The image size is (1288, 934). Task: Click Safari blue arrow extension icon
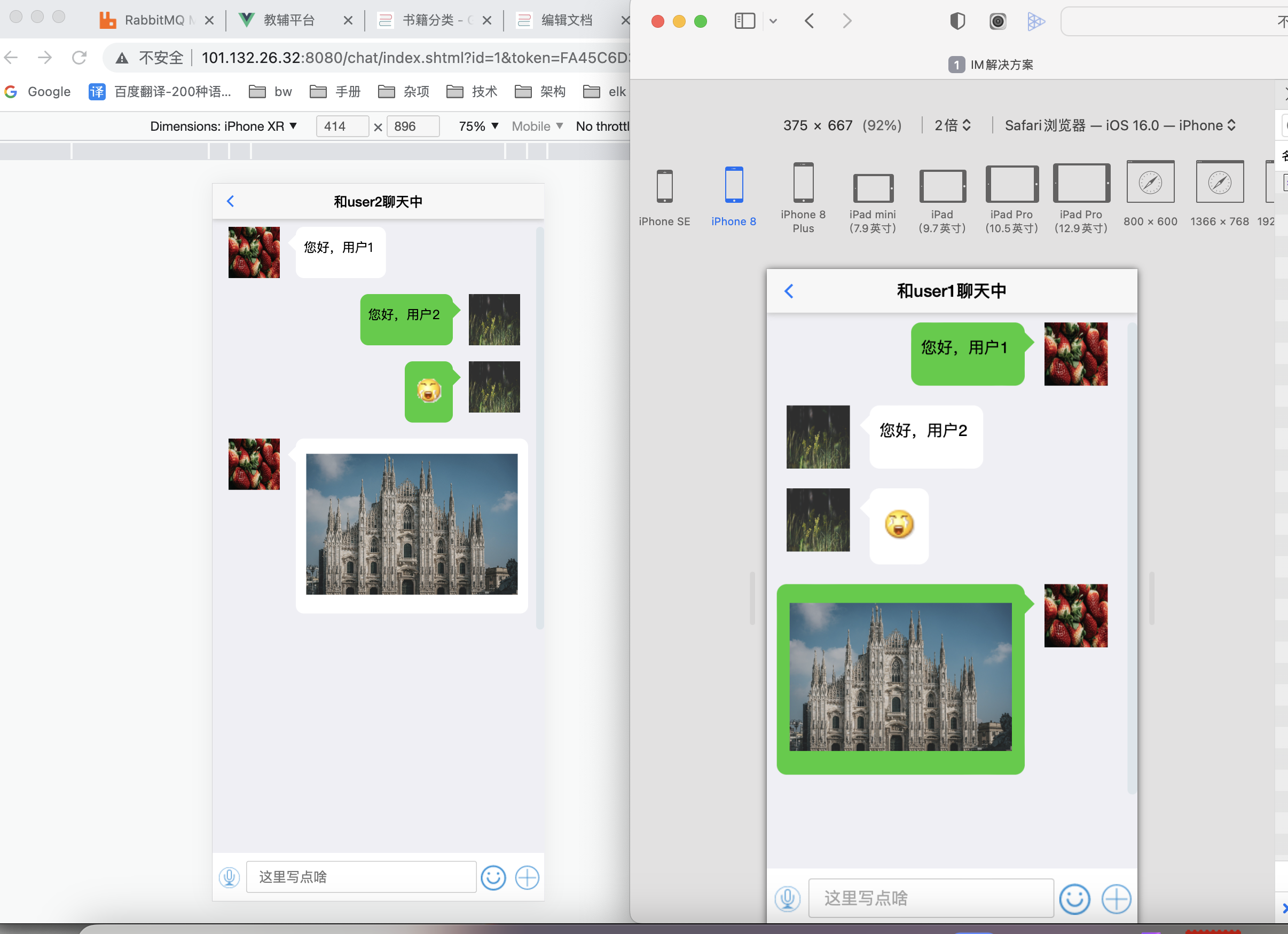pos(1036,21)
